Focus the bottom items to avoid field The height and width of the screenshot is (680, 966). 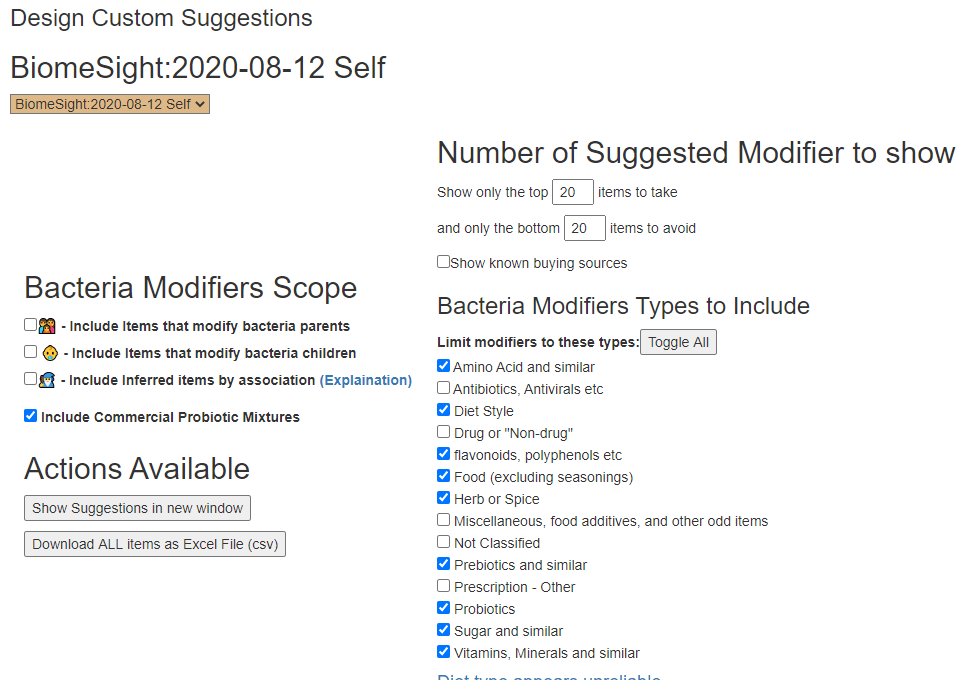pos(585,228)
